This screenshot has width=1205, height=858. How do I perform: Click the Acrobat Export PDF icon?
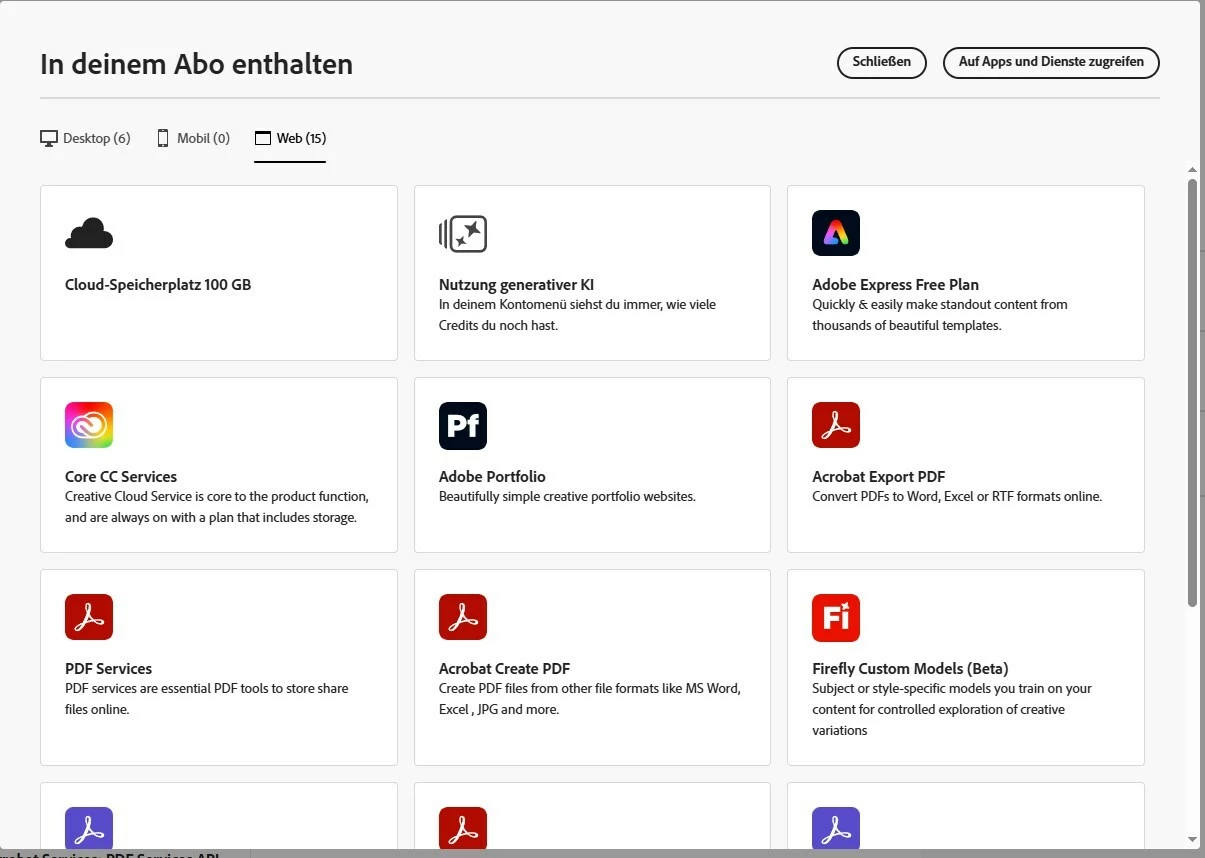click(836, 425)
